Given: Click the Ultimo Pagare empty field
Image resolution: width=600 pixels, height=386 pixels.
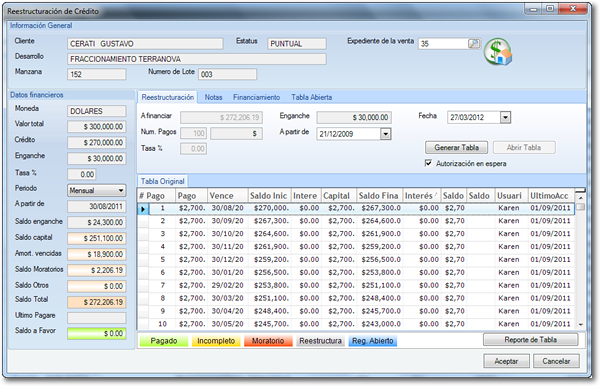Looking at the screenshot, I should coord(97,318).
